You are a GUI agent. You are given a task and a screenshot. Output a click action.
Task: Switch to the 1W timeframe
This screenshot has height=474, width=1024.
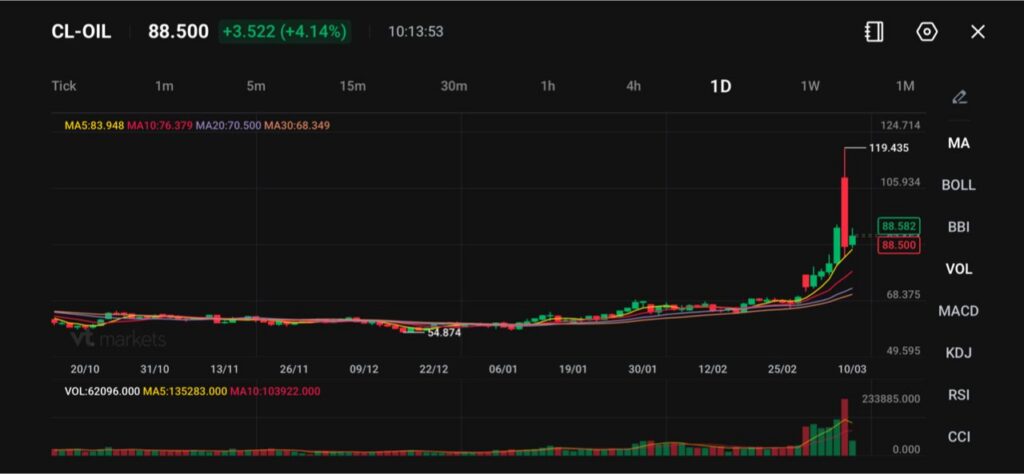810,86
